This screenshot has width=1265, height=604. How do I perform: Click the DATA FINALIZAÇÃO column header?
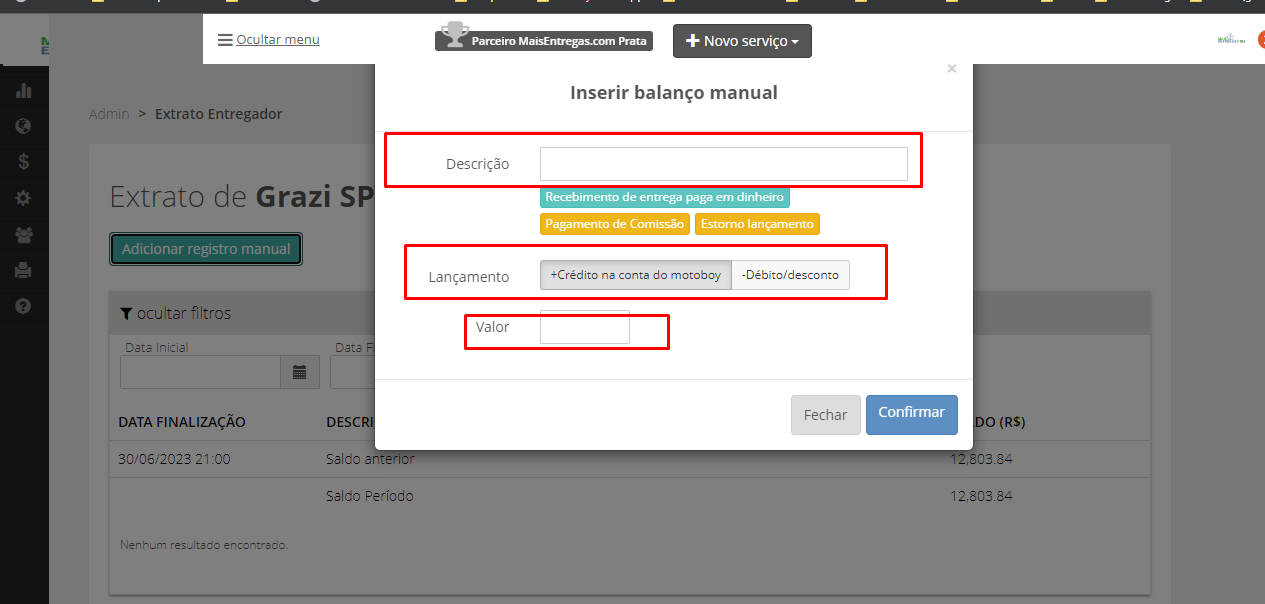(182, 422)
